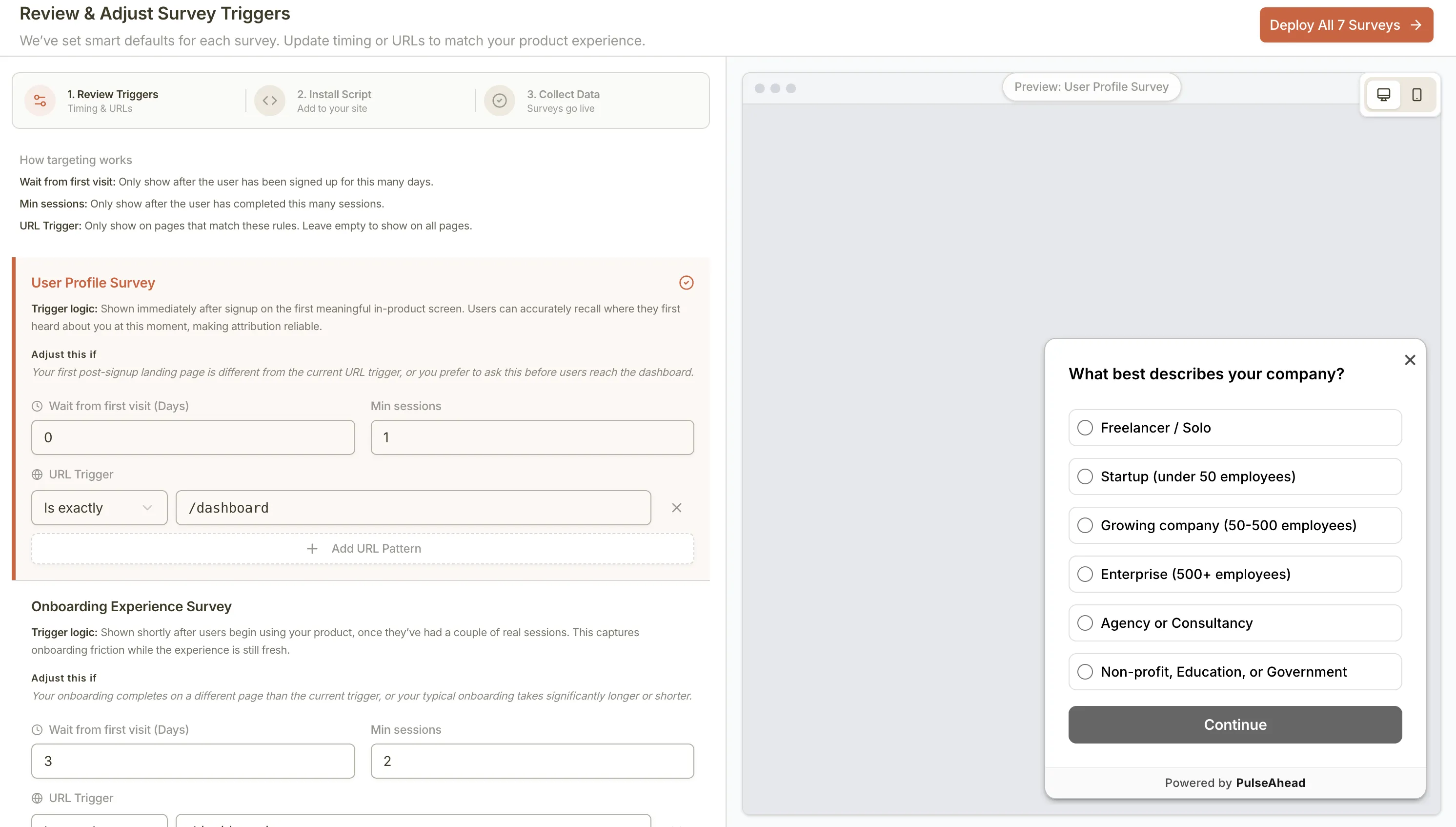Click Add URL Pattern

click(363, 548)
